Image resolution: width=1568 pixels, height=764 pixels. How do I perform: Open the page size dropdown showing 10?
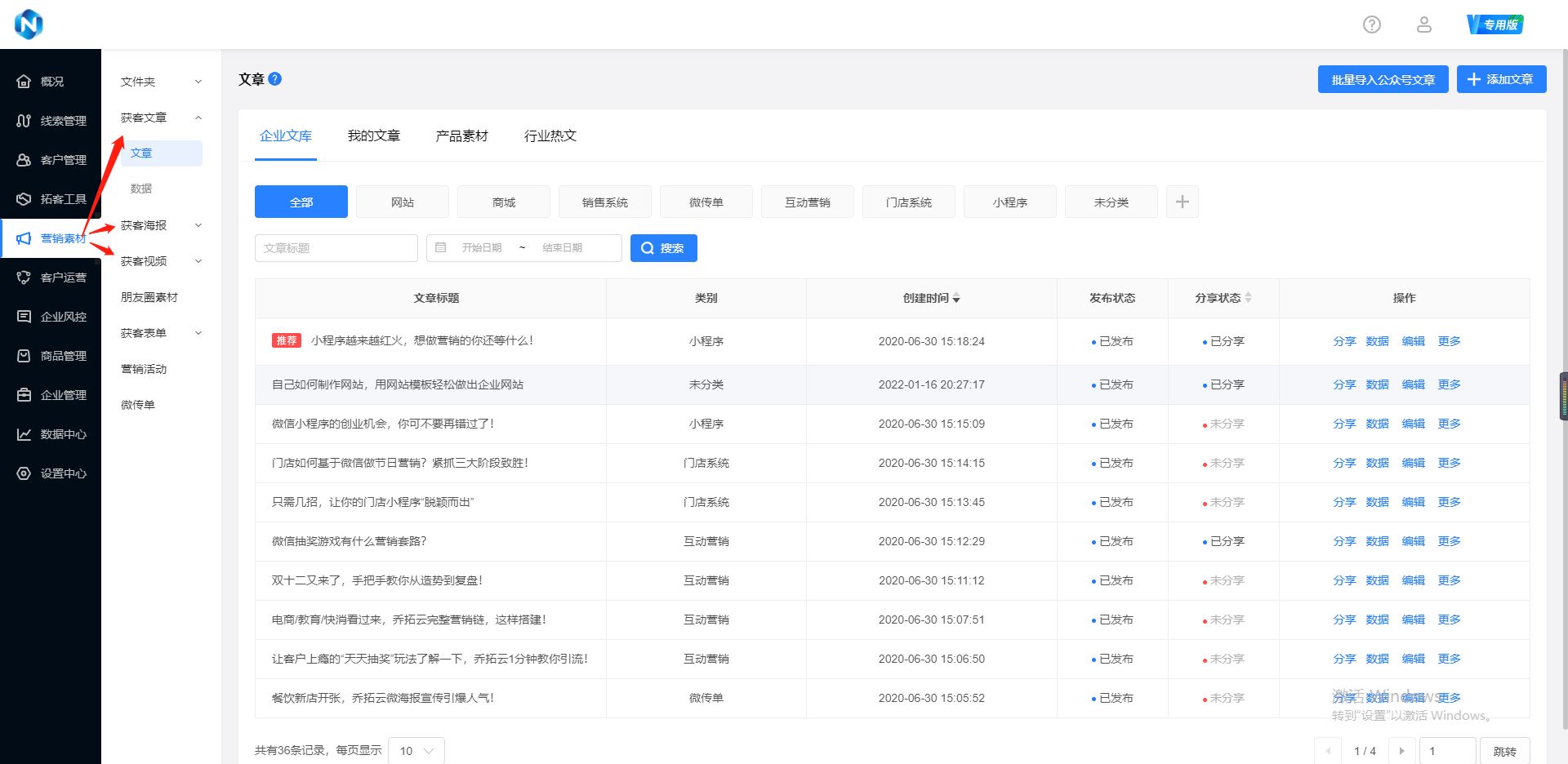click(416, 750)
